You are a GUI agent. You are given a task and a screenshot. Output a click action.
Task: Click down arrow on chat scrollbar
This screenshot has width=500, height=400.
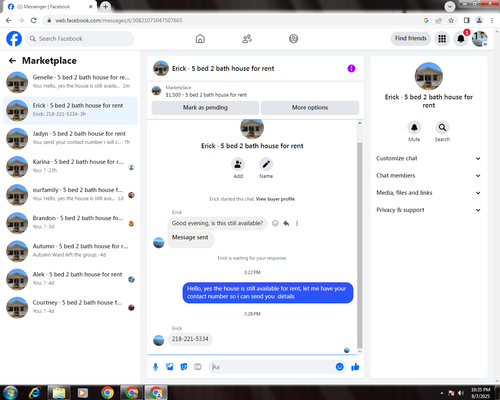(360, 351)
